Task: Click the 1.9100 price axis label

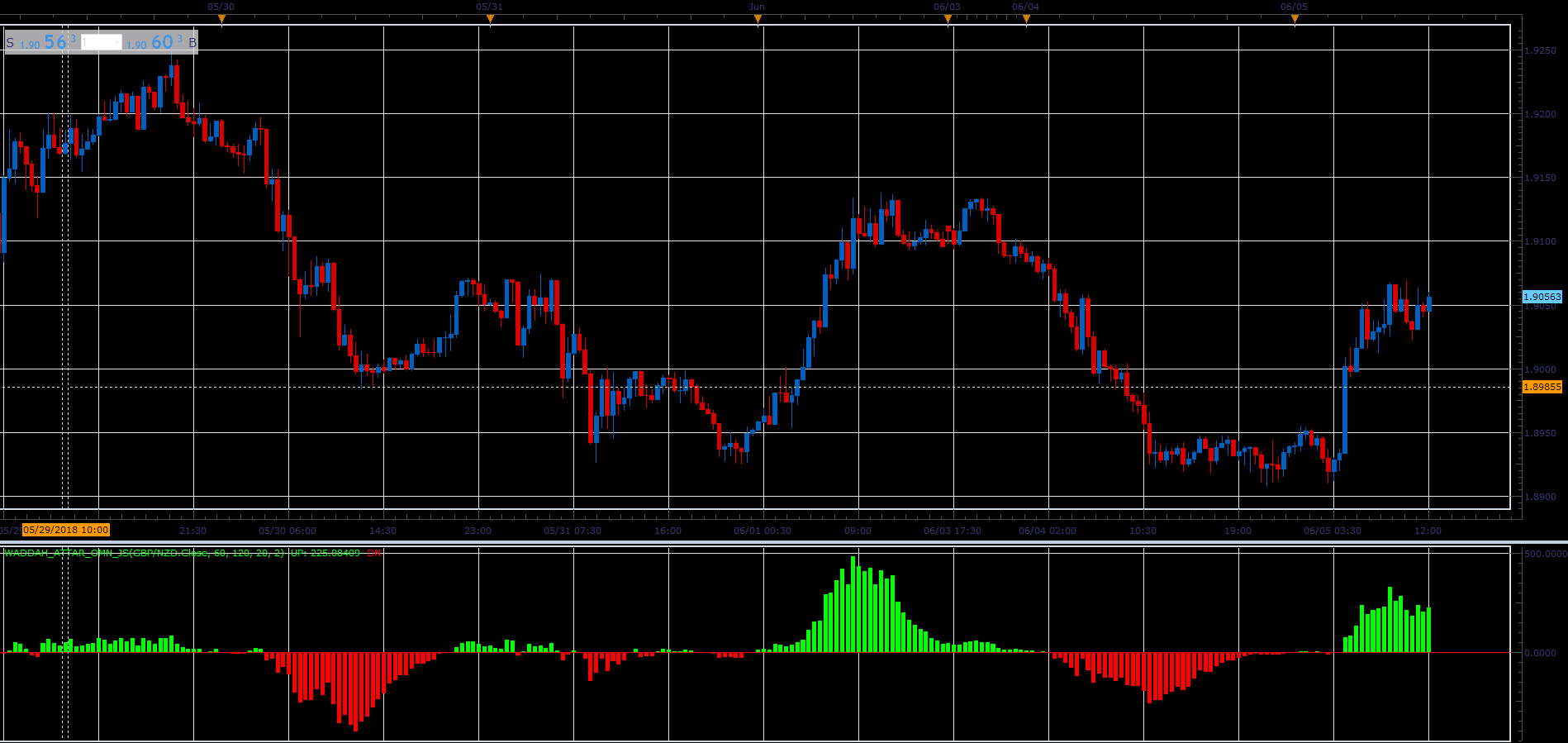Action: tap(1540, 241)
